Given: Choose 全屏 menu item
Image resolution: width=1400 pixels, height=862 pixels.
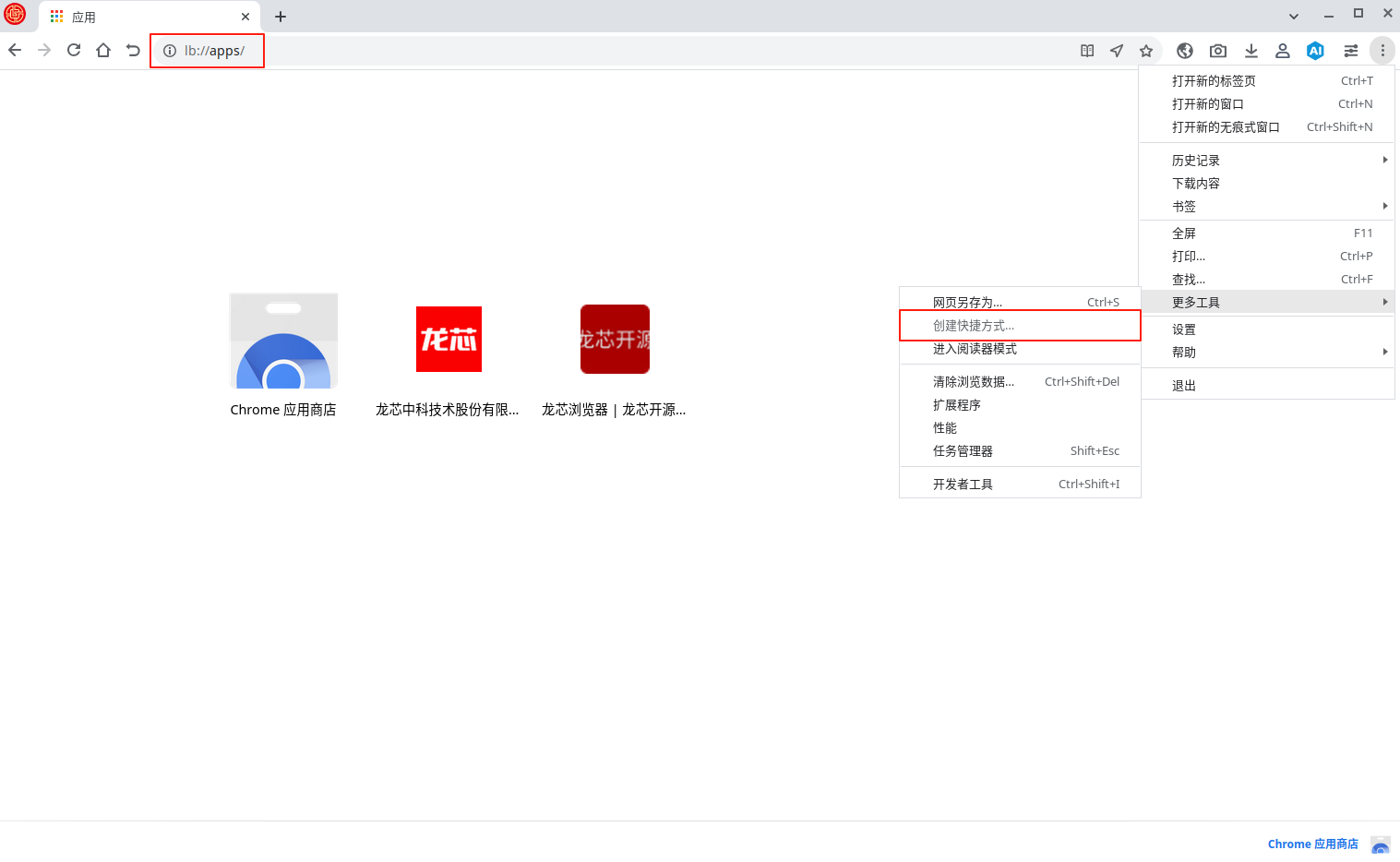Looking at the screenshot, I should click(1268, 233).
